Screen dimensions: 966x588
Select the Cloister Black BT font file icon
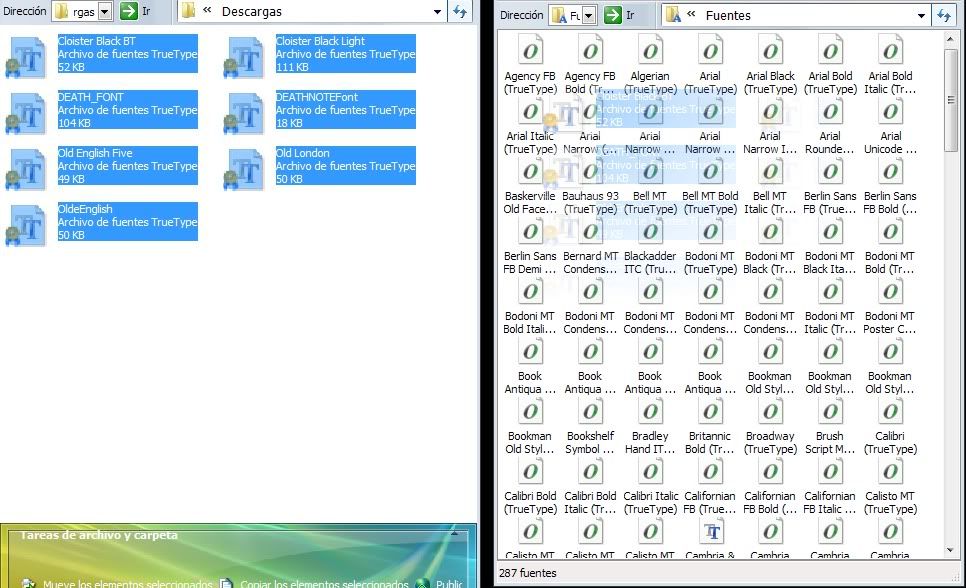coord(26,57)
